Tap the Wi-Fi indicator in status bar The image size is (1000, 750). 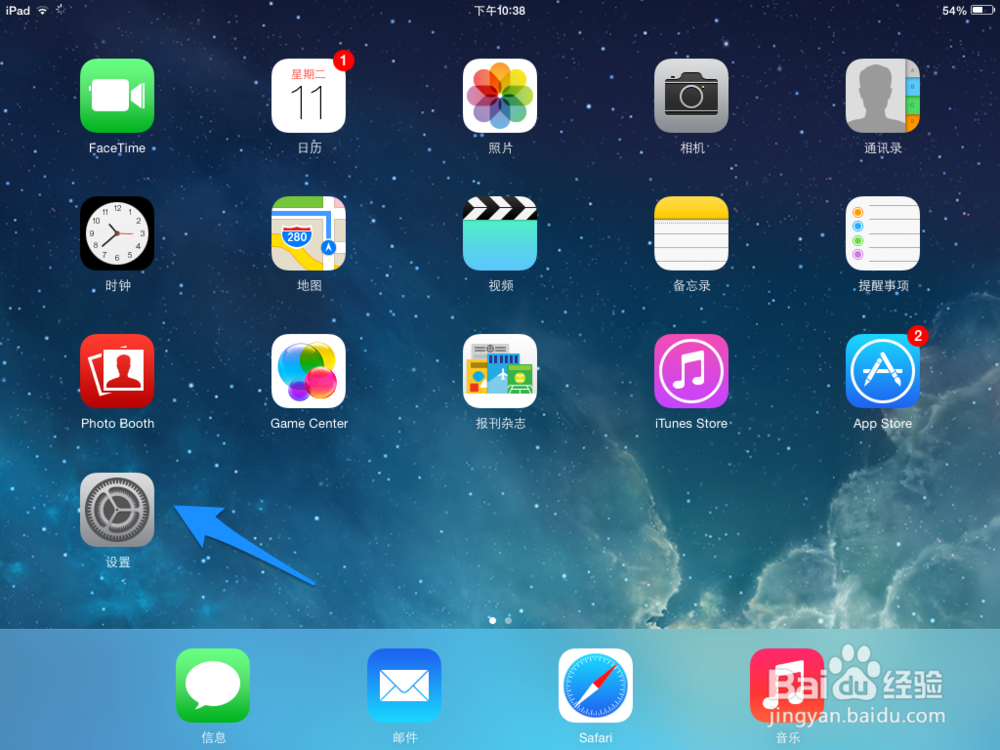[x=42, y=10]
